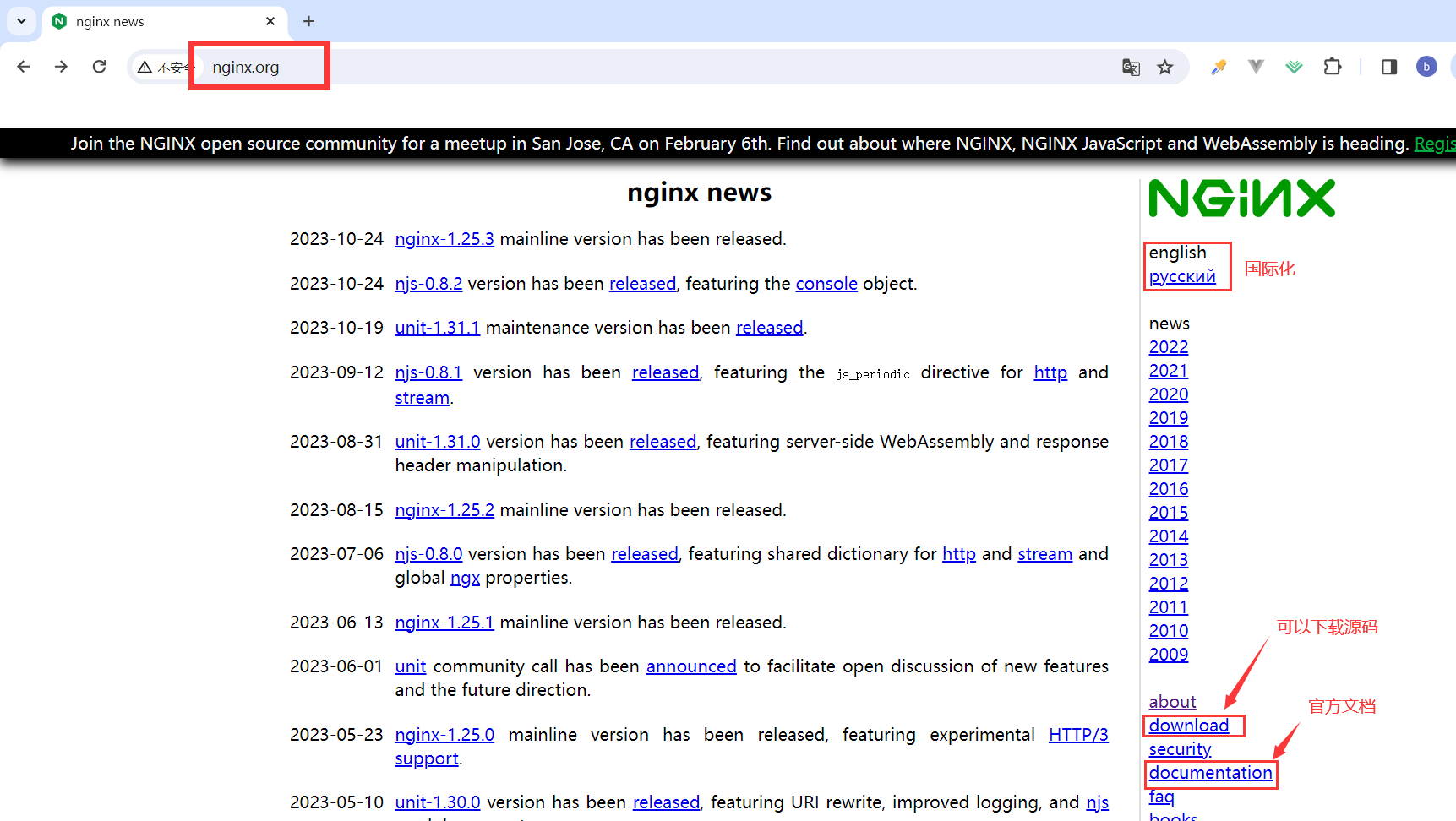Open the njs-0.8.1 link
The width and height of the screenshot is (1456, 821).
click(428, 372)
